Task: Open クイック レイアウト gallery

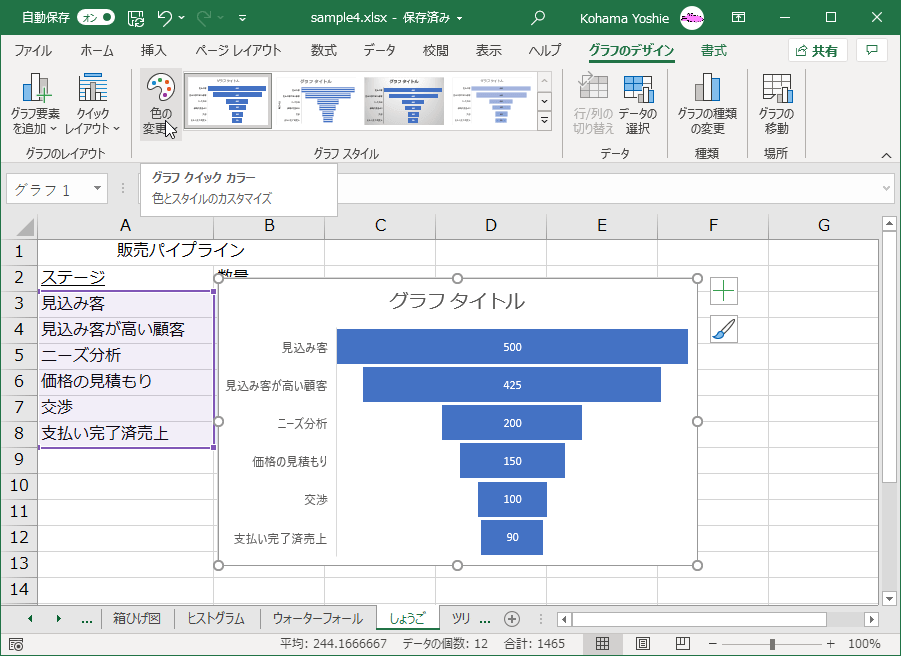Action: [x=93, y=104]
